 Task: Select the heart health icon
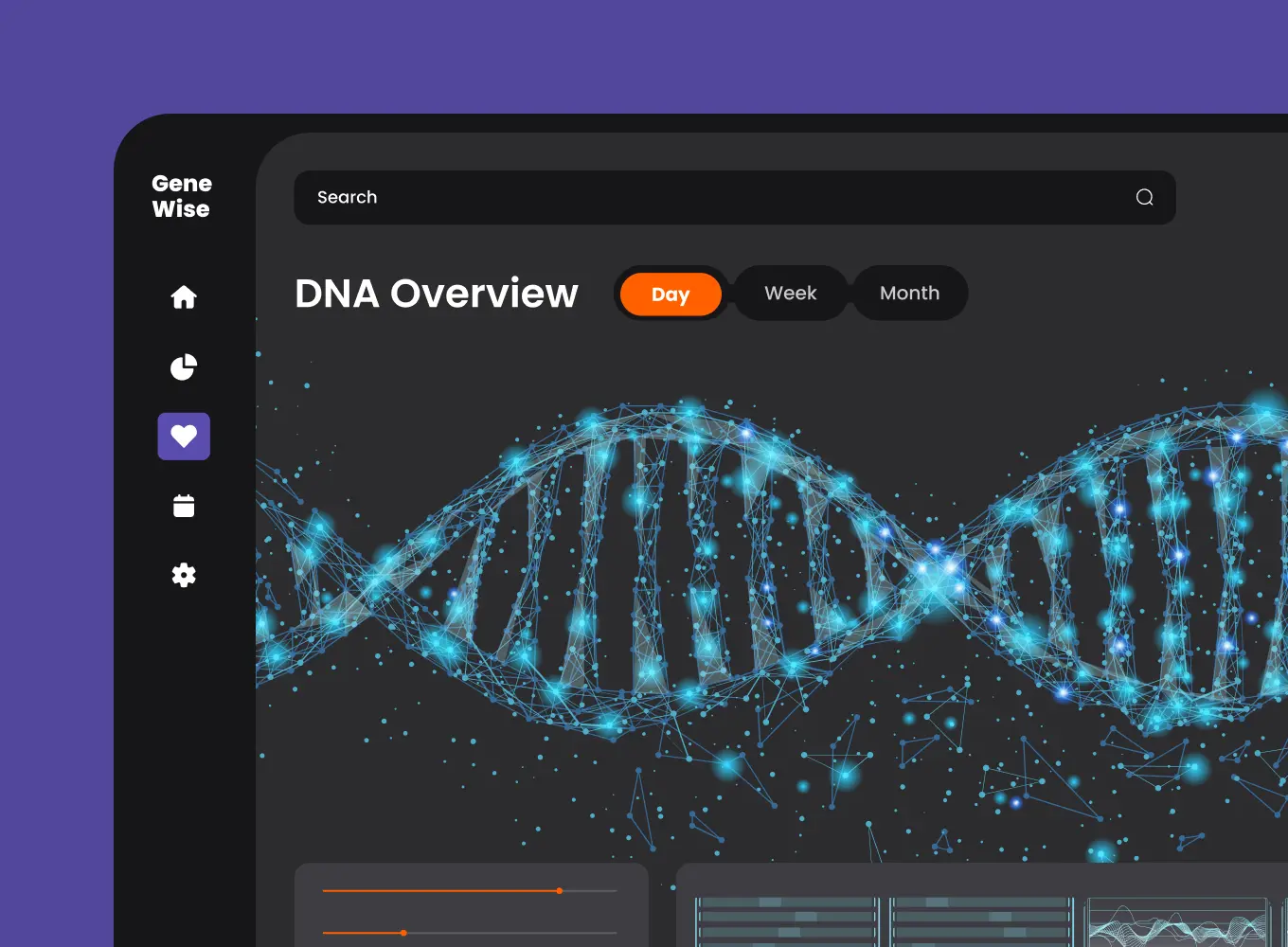click(x=184, y=437)
